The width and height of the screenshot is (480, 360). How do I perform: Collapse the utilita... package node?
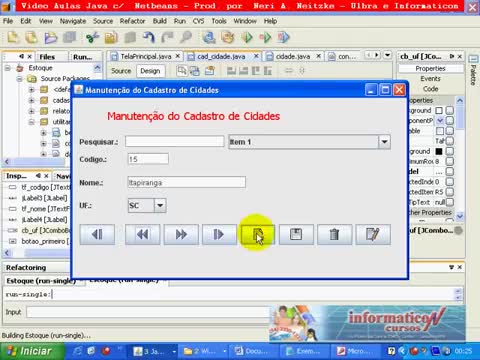coord(31,122)
